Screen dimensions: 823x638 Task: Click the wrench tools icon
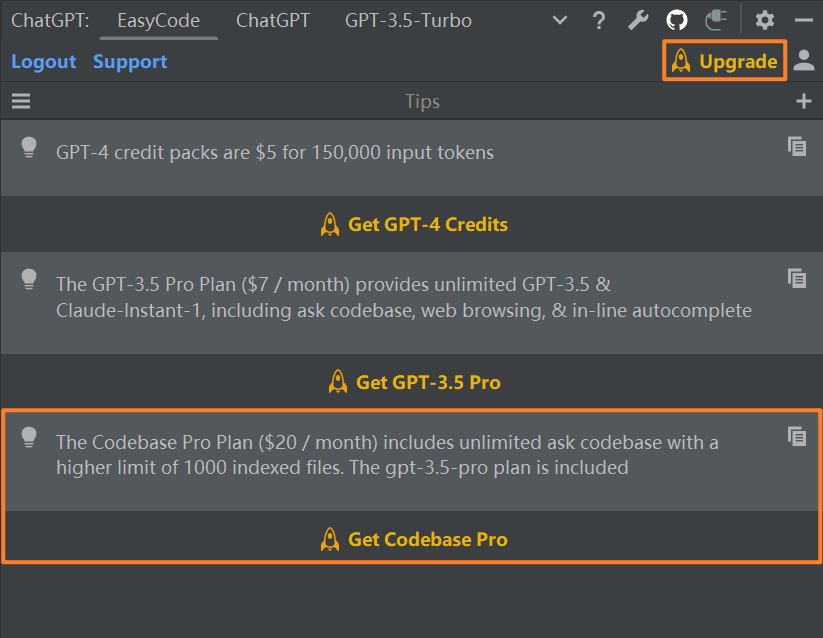click(638, 20)
